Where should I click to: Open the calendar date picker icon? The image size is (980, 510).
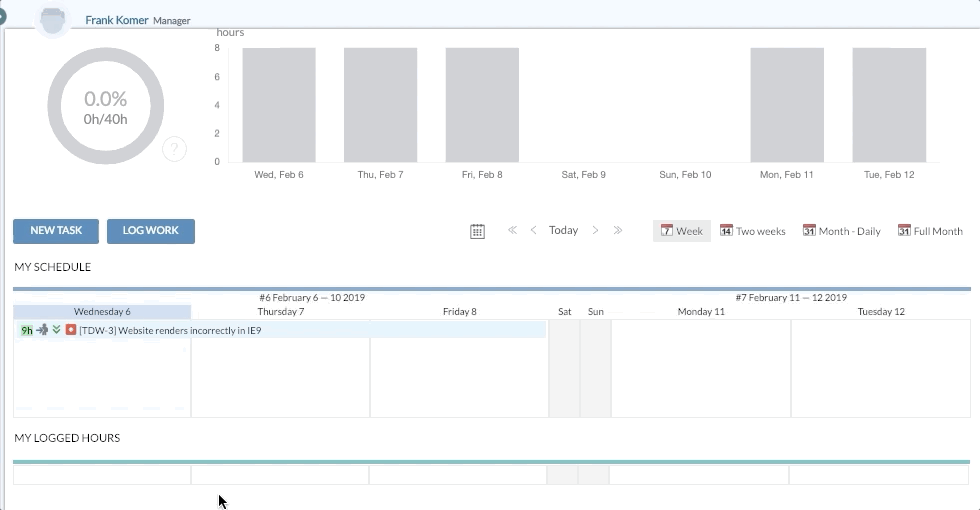pyautogui.click(x=478, y=231)
